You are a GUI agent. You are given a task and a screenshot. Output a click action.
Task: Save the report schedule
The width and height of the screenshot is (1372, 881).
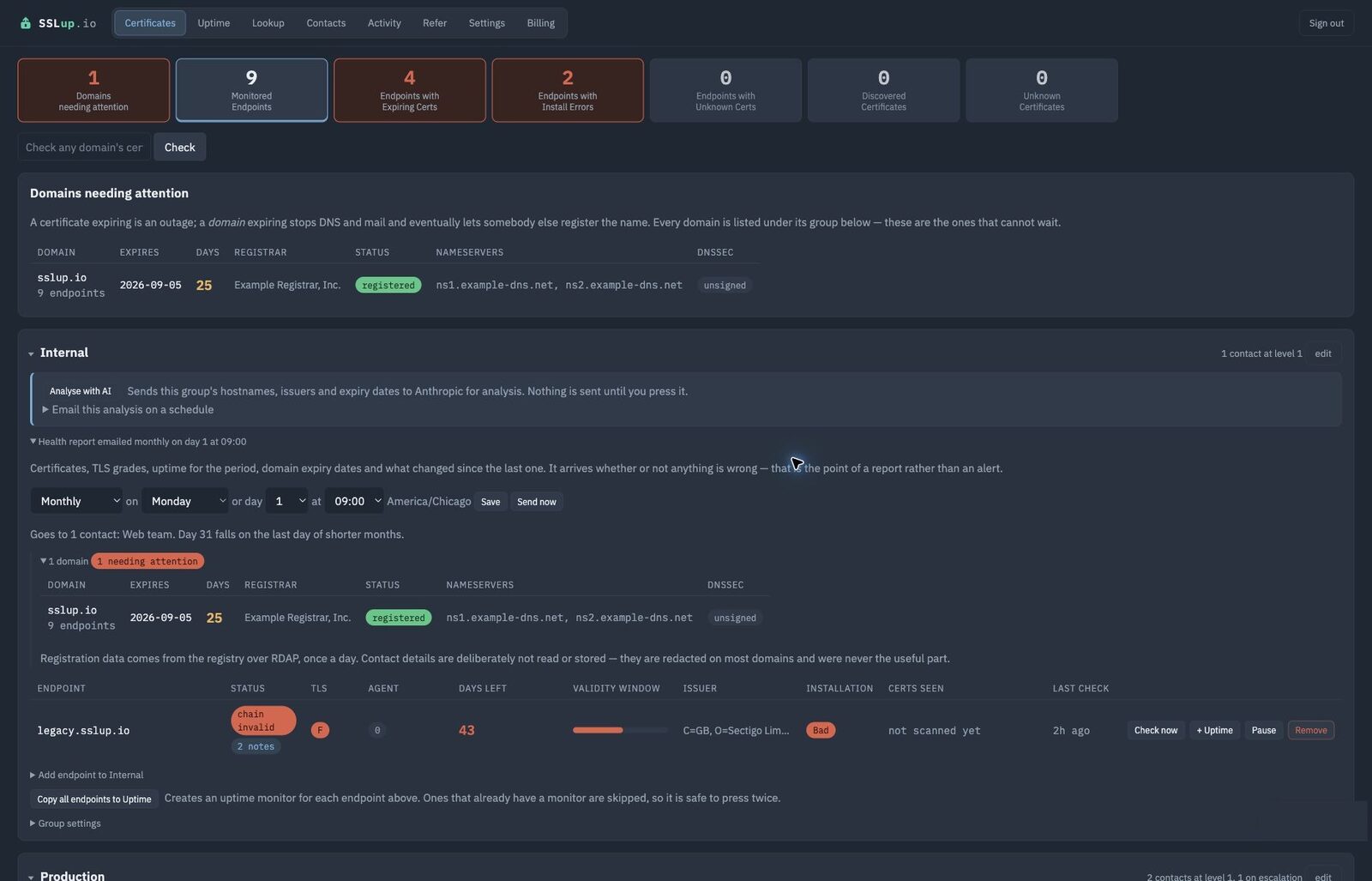click(x=490, y=502)
